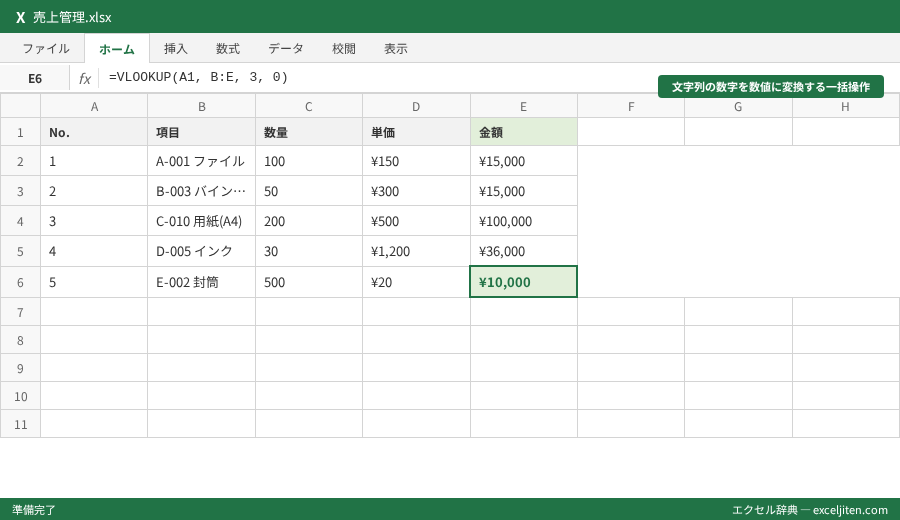Select column H header
This screenshot has height=520, width=900.
point(845,106)
